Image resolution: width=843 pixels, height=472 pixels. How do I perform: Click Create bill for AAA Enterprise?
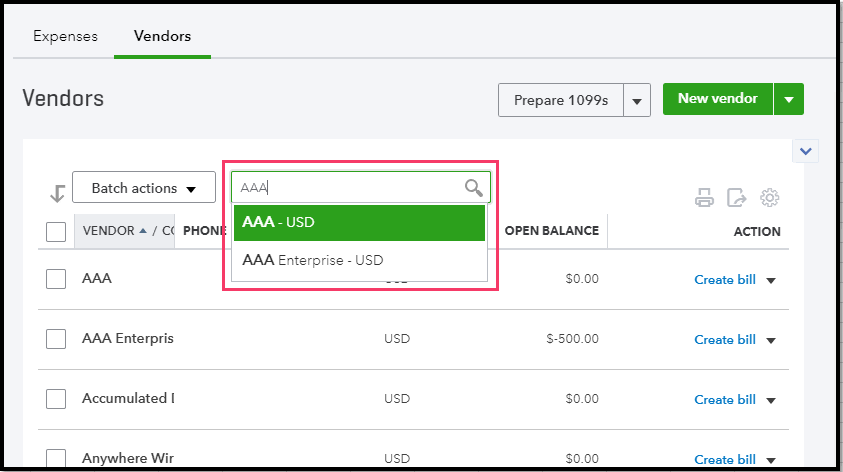click(x=725, y=339)
